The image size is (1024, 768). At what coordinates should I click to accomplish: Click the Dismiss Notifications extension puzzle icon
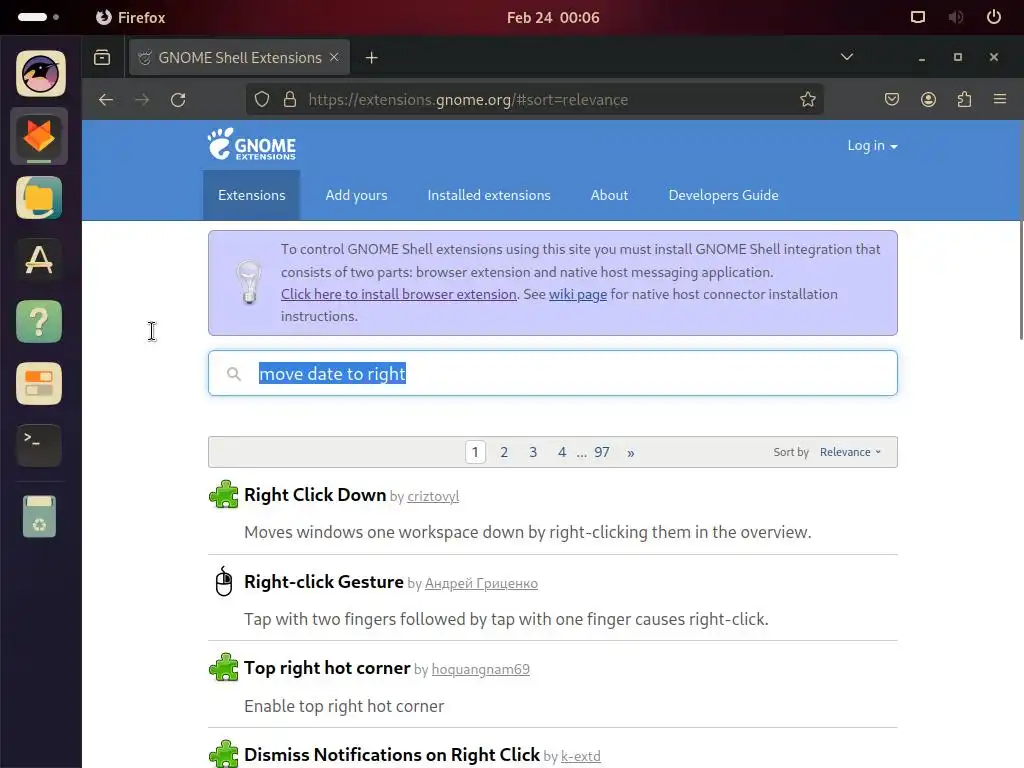[223, 754]
